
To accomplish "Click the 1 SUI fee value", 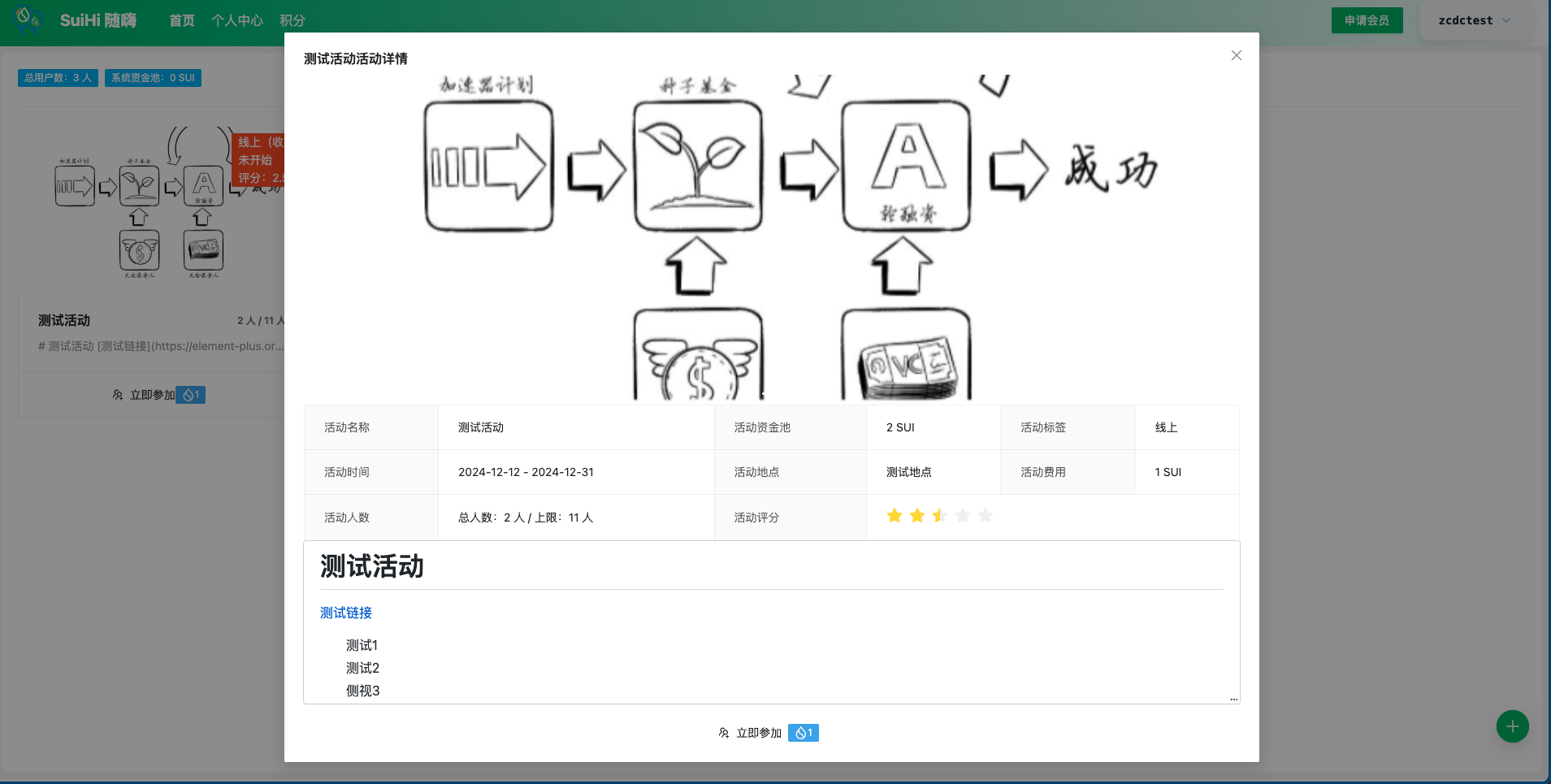I will pyautogui.click(x=1168, y=472).
